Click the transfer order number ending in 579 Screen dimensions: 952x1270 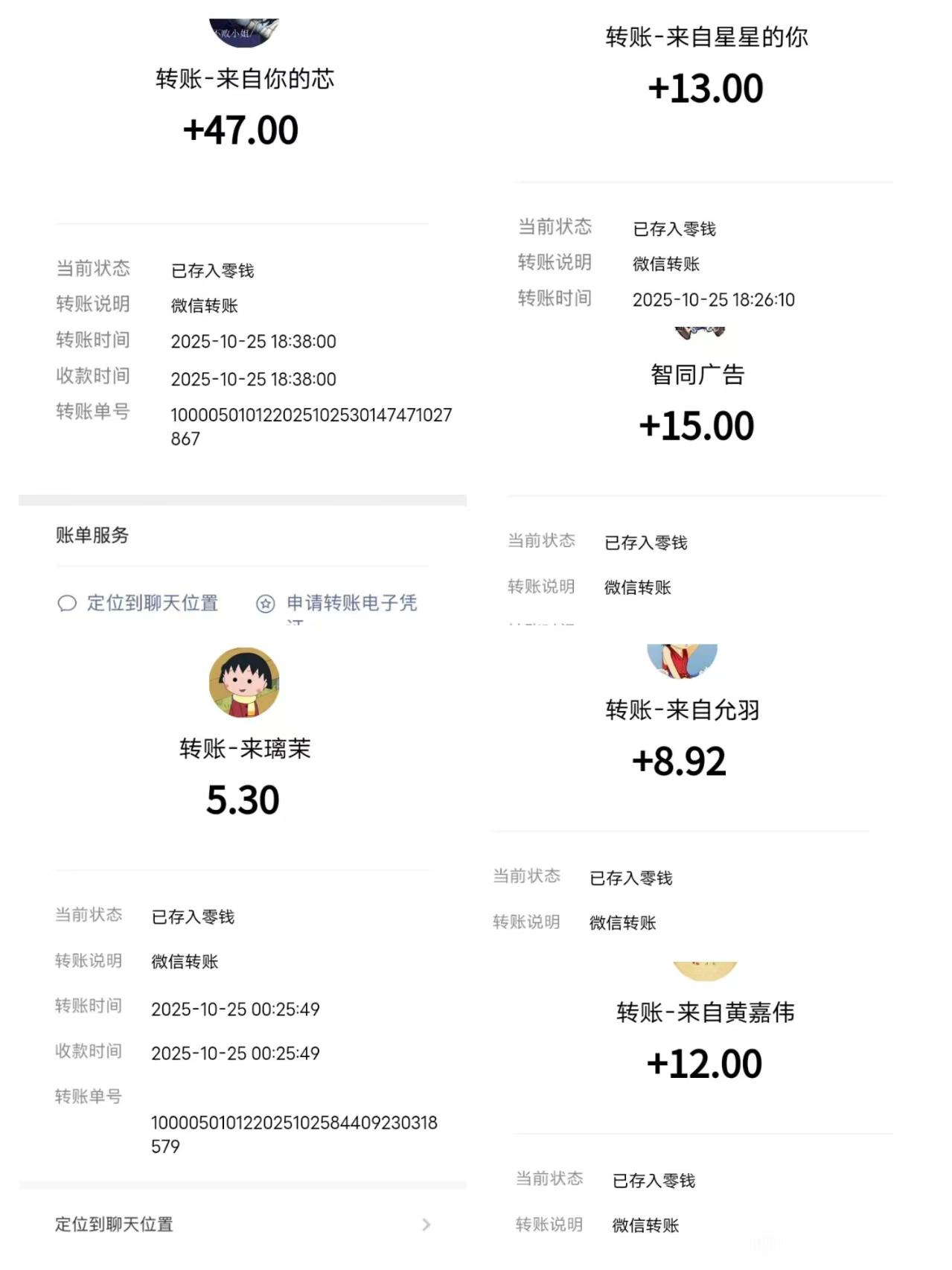click(294, 1134)
